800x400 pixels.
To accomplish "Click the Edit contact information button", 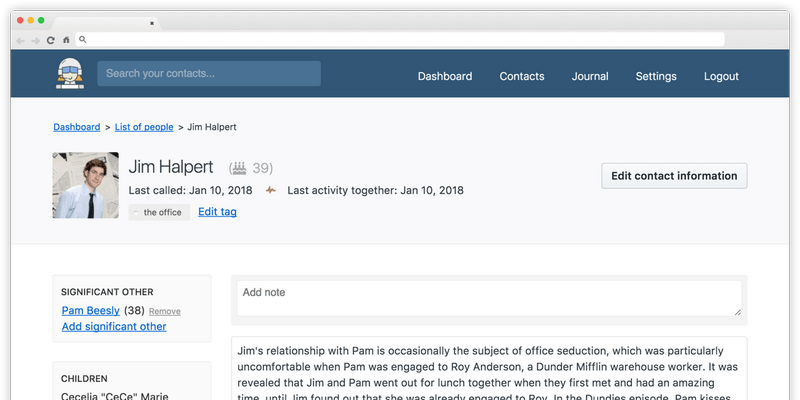I will coord(674,176).
